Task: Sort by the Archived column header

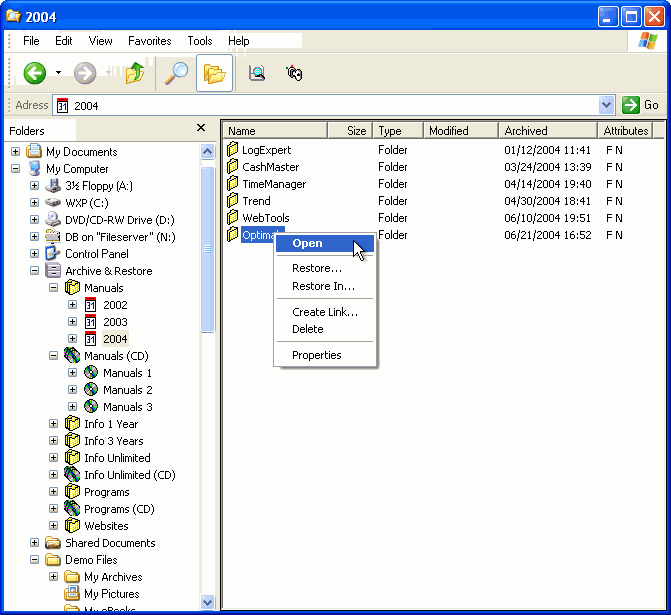Action: 548,131
